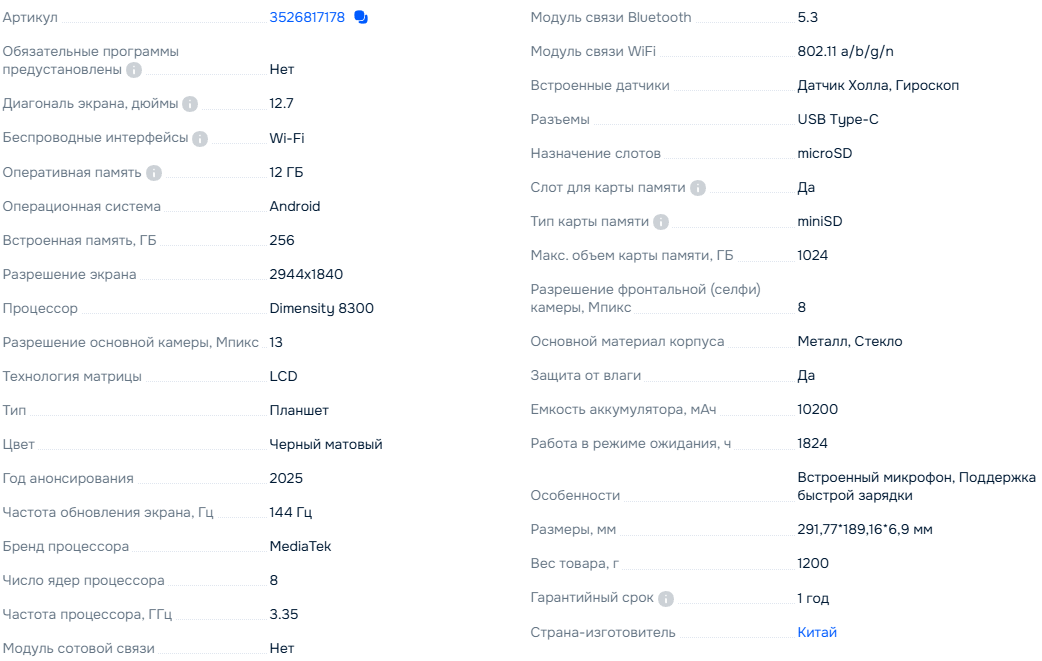Click info icon beside "Обязательные программы предустановлены"

134,70
